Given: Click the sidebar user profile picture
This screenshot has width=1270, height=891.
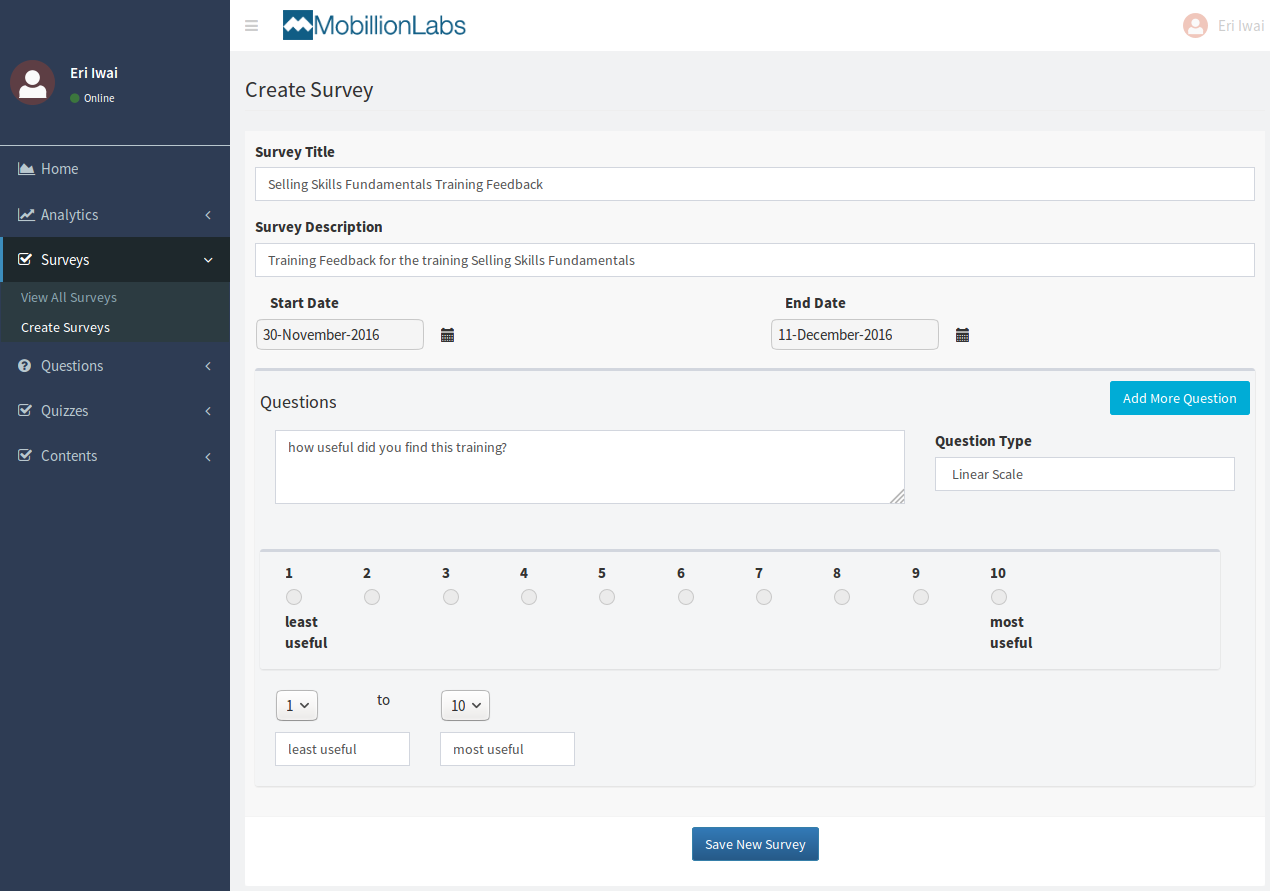Looking at the screenshot, I should click(x=32, y=82).
